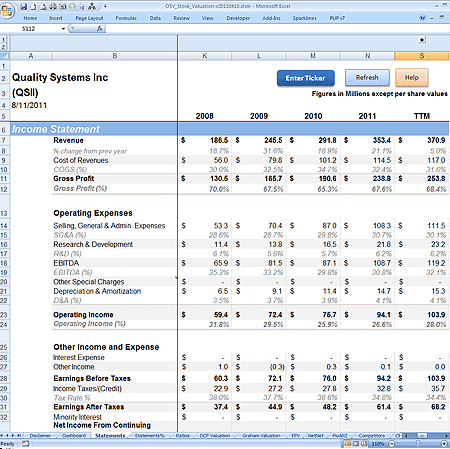
Task: Click the zoom out minus button
Action: (392, 444)
